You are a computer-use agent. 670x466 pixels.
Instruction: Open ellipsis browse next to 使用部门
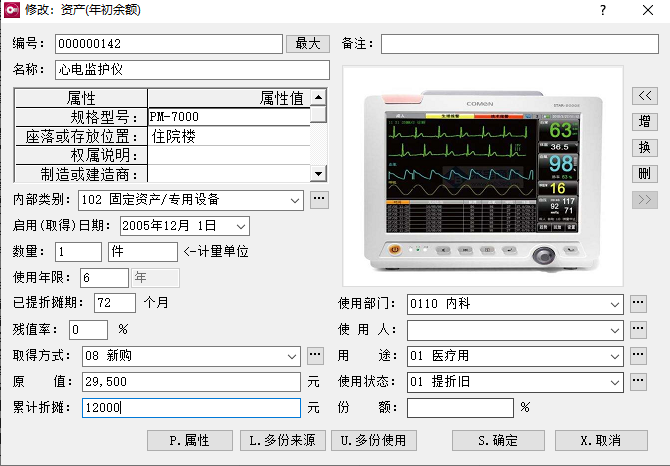point(638,303)
